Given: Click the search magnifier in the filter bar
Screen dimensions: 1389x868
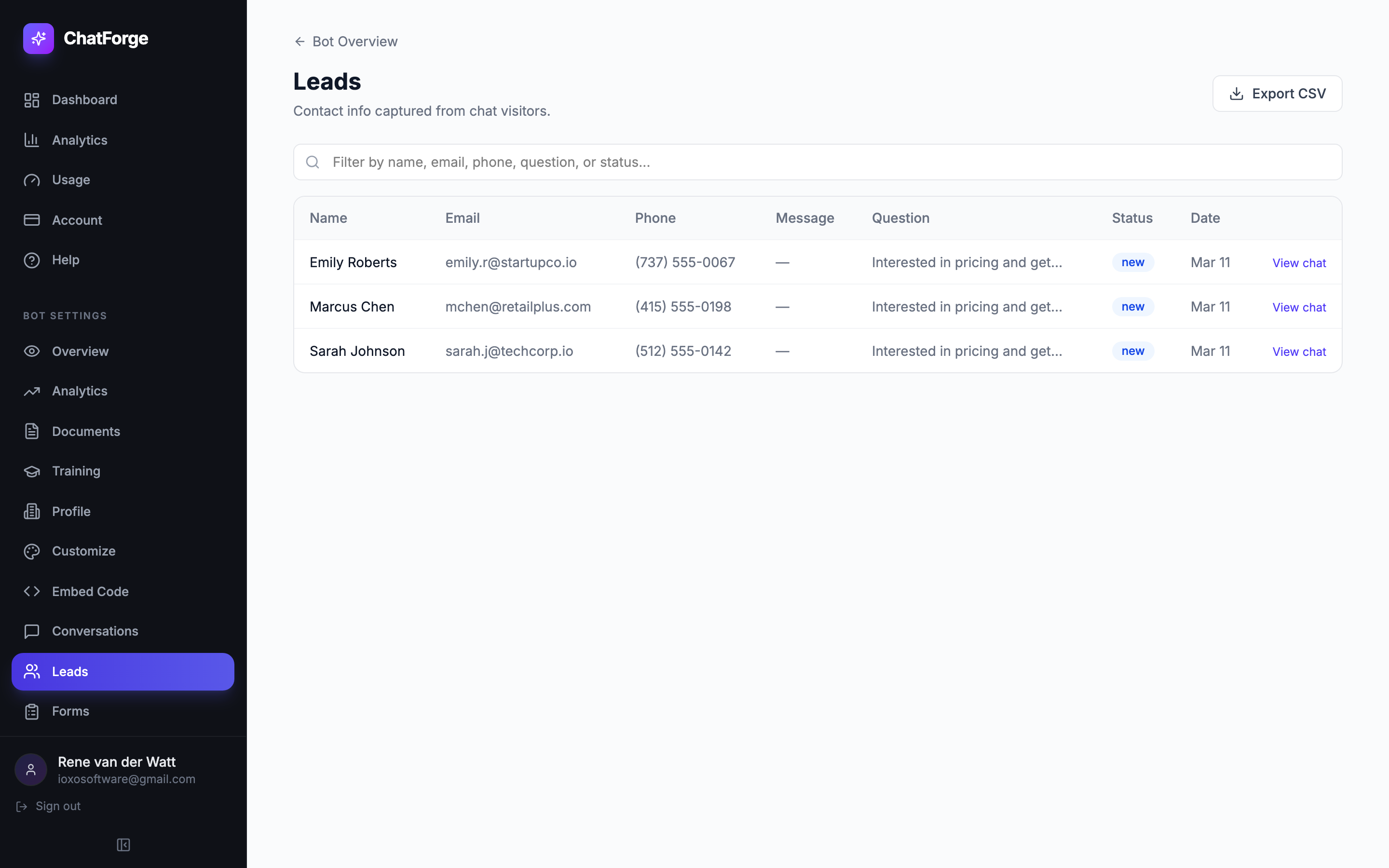Looking at the screenshot, I should point(313,162).
